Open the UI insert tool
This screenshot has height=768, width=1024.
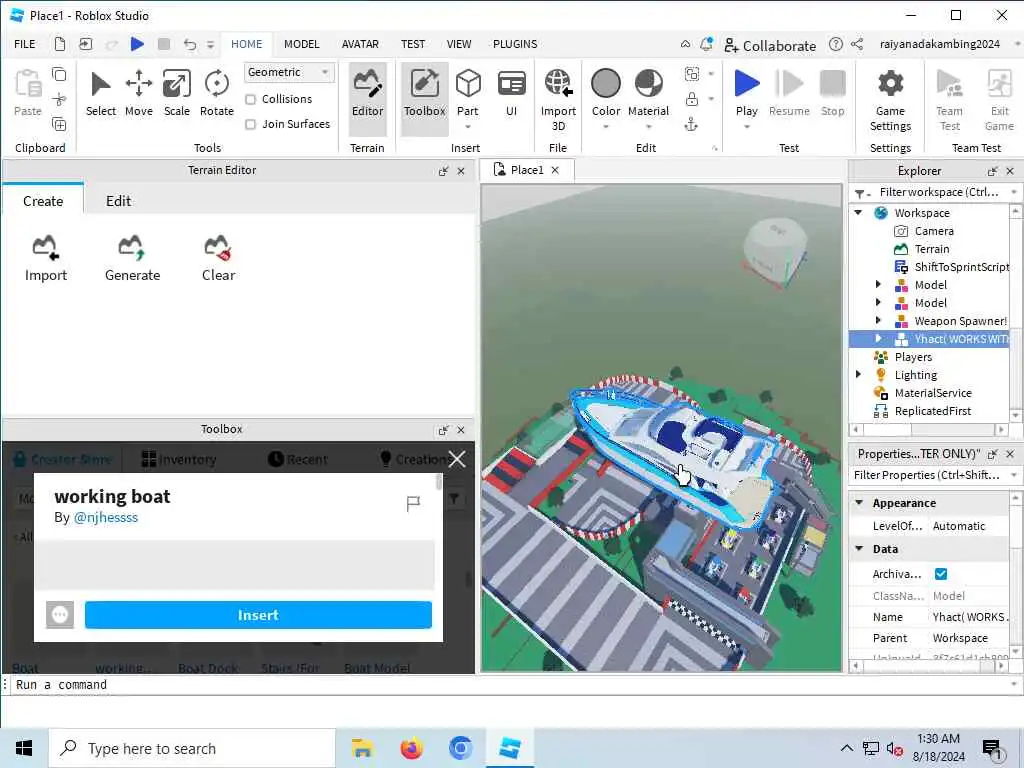click(x=511, y=93)
